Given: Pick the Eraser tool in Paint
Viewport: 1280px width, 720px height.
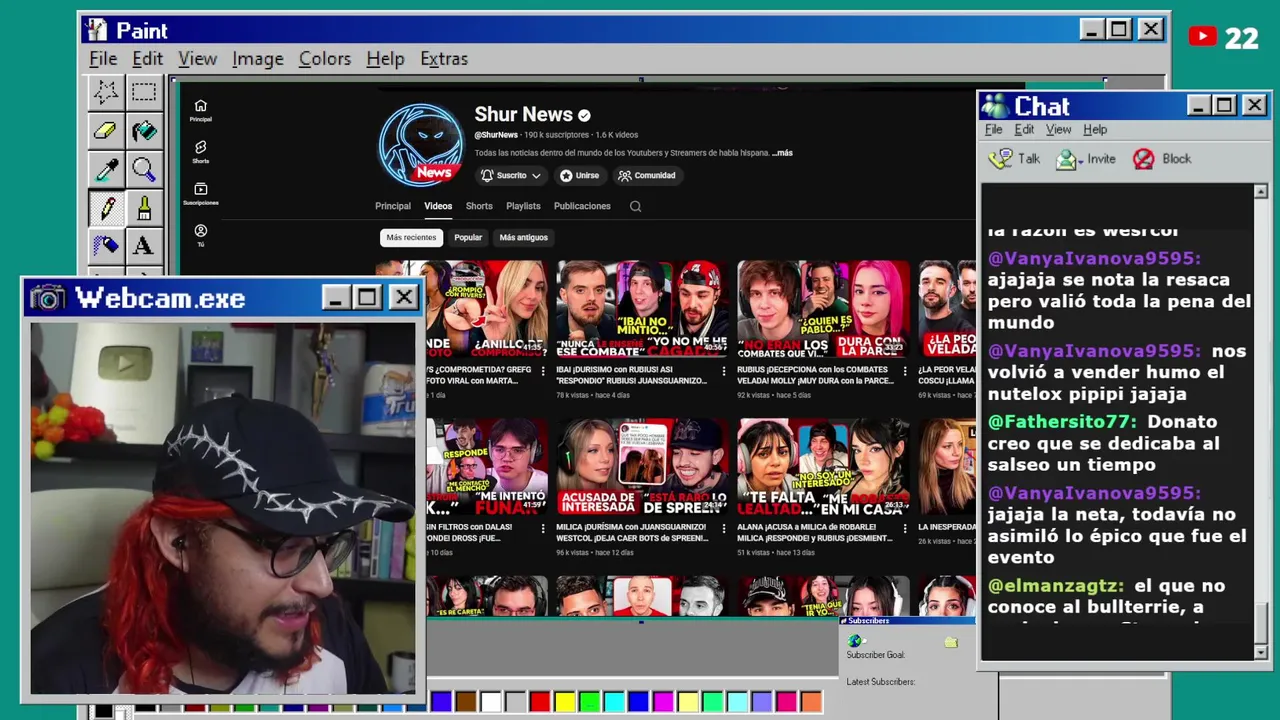Looking at the screenshot, I should 106,130.
